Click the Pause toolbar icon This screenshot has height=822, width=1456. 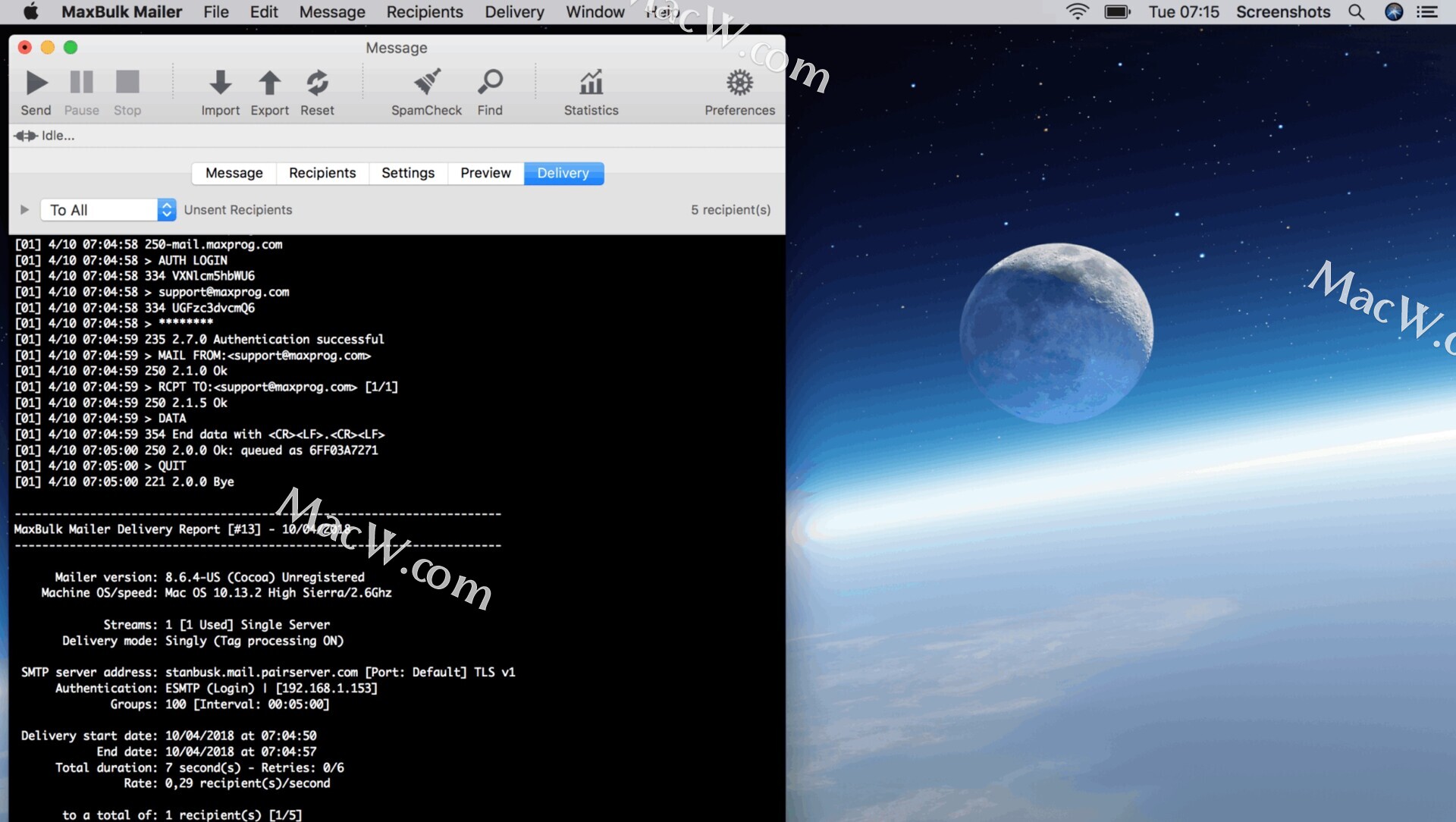pyautogui.click(x=81, y=82)
